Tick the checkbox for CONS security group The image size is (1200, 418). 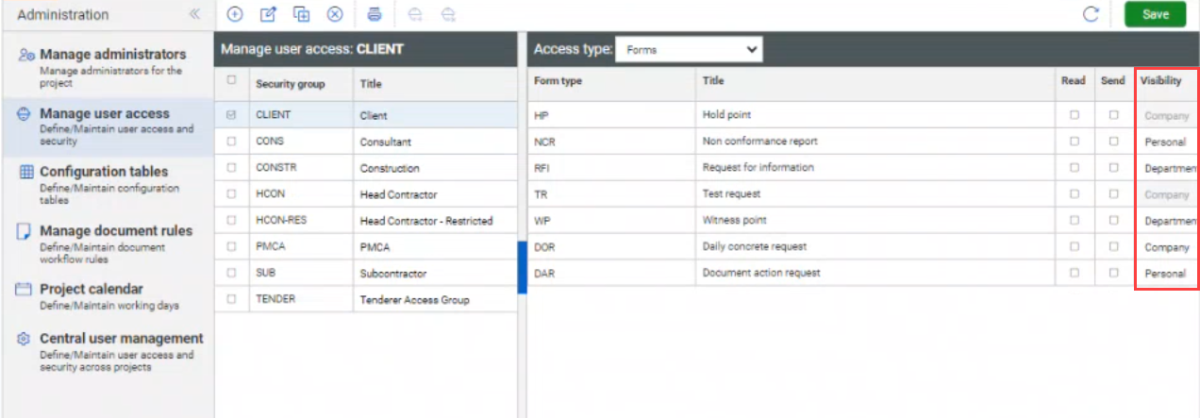(x=232, y=142)
